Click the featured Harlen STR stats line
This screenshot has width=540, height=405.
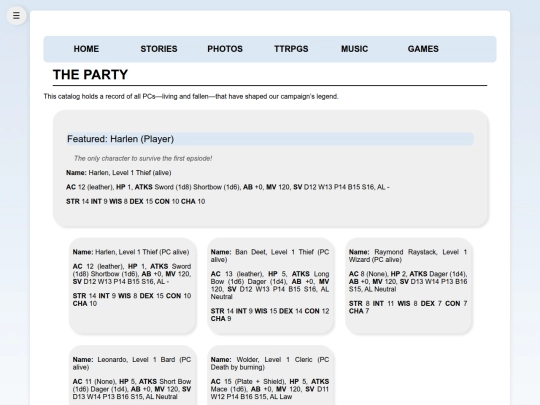135,201
